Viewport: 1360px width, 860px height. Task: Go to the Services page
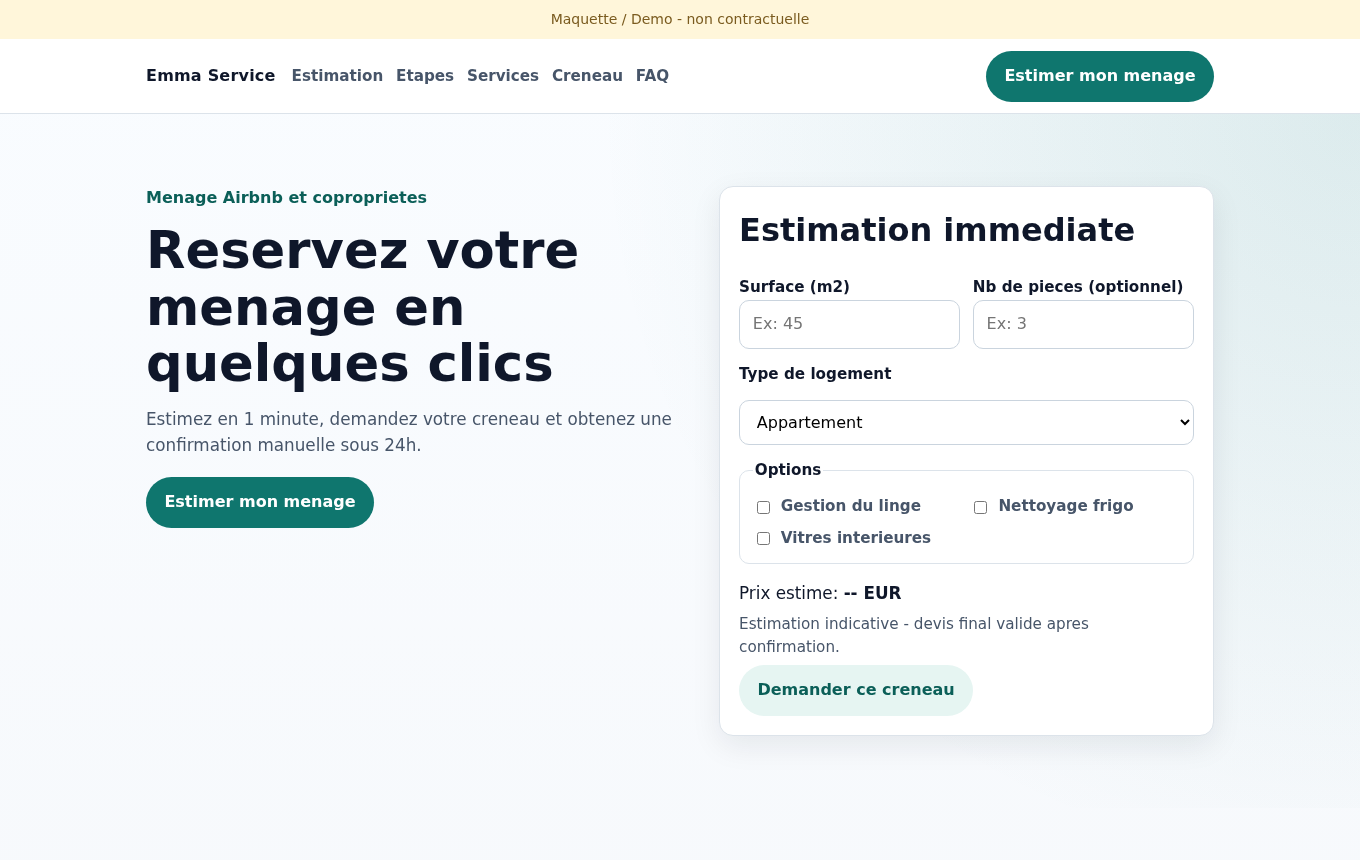[503, 76]
